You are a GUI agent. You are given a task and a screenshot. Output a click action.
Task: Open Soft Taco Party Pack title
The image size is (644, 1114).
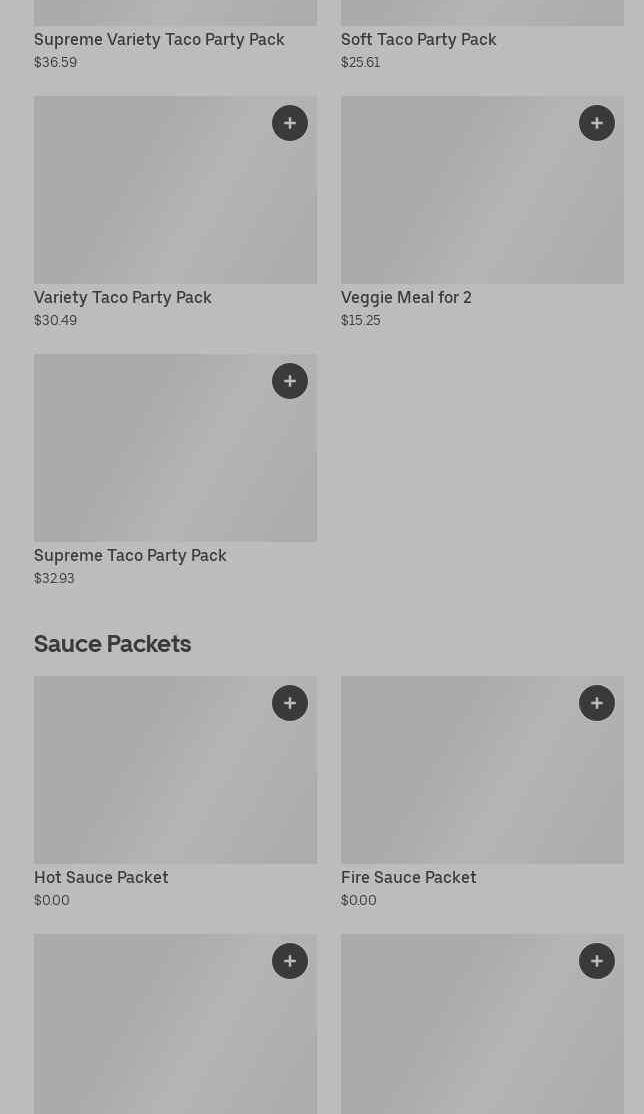(418, 40)
